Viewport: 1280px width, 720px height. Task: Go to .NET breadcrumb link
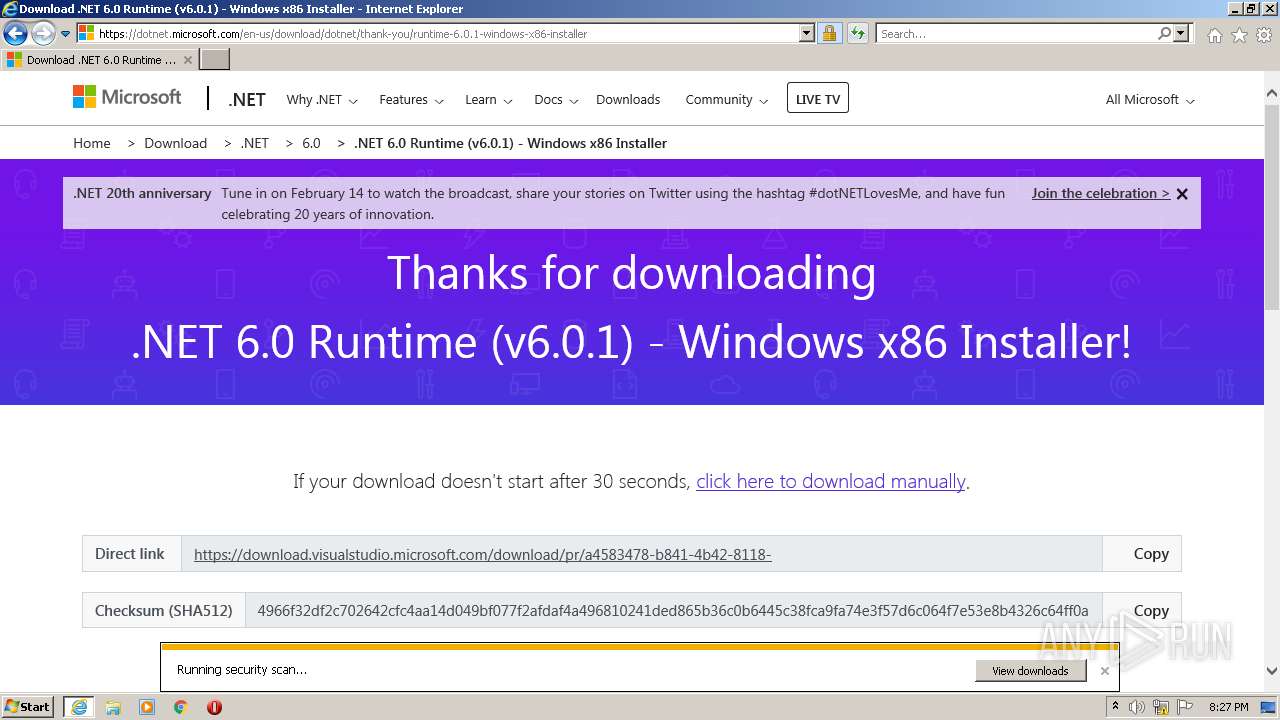point(255,143)
